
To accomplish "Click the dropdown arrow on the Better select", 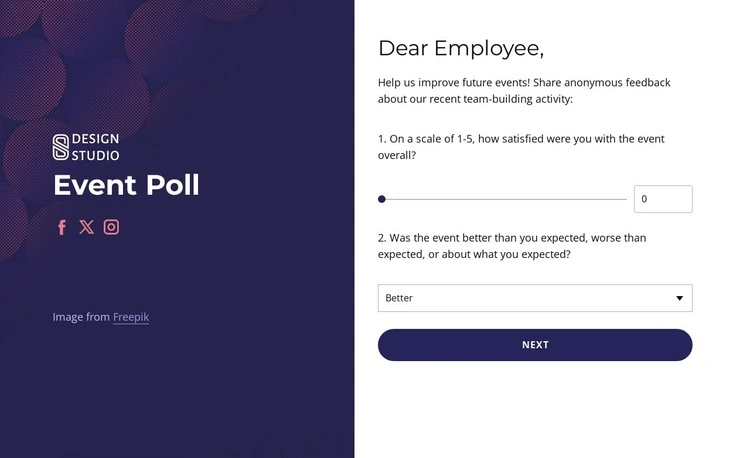I will [679, 298].
